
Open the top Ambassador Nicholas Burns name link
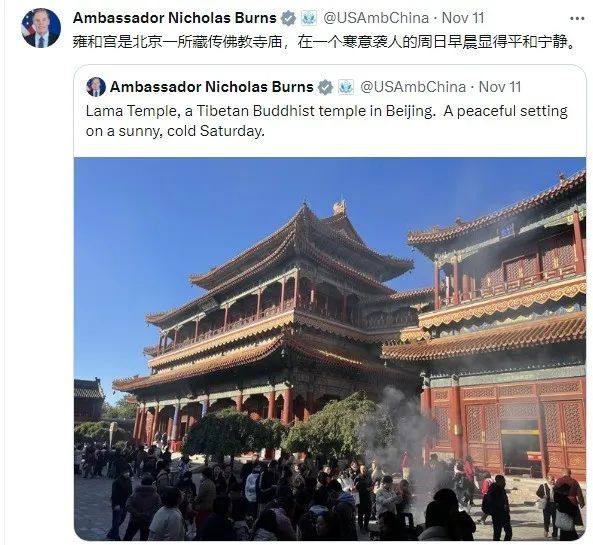pyautogui.click(x=174, y=18)
